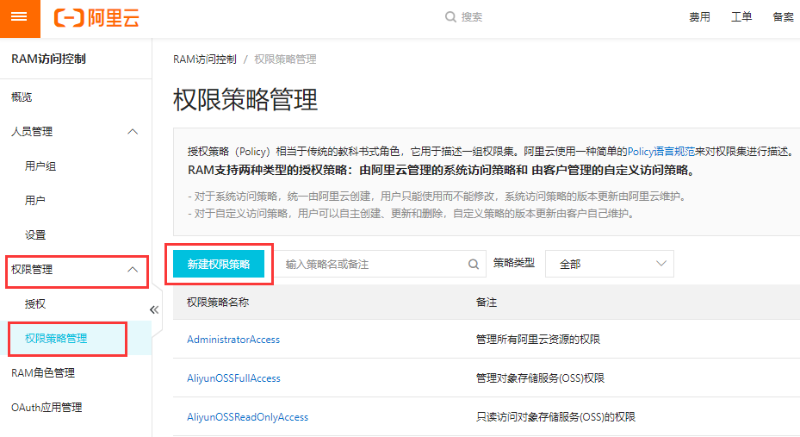Open 备案 in the top bar
Viewport: 800px width, 437px height.
(x=783, y=17)
